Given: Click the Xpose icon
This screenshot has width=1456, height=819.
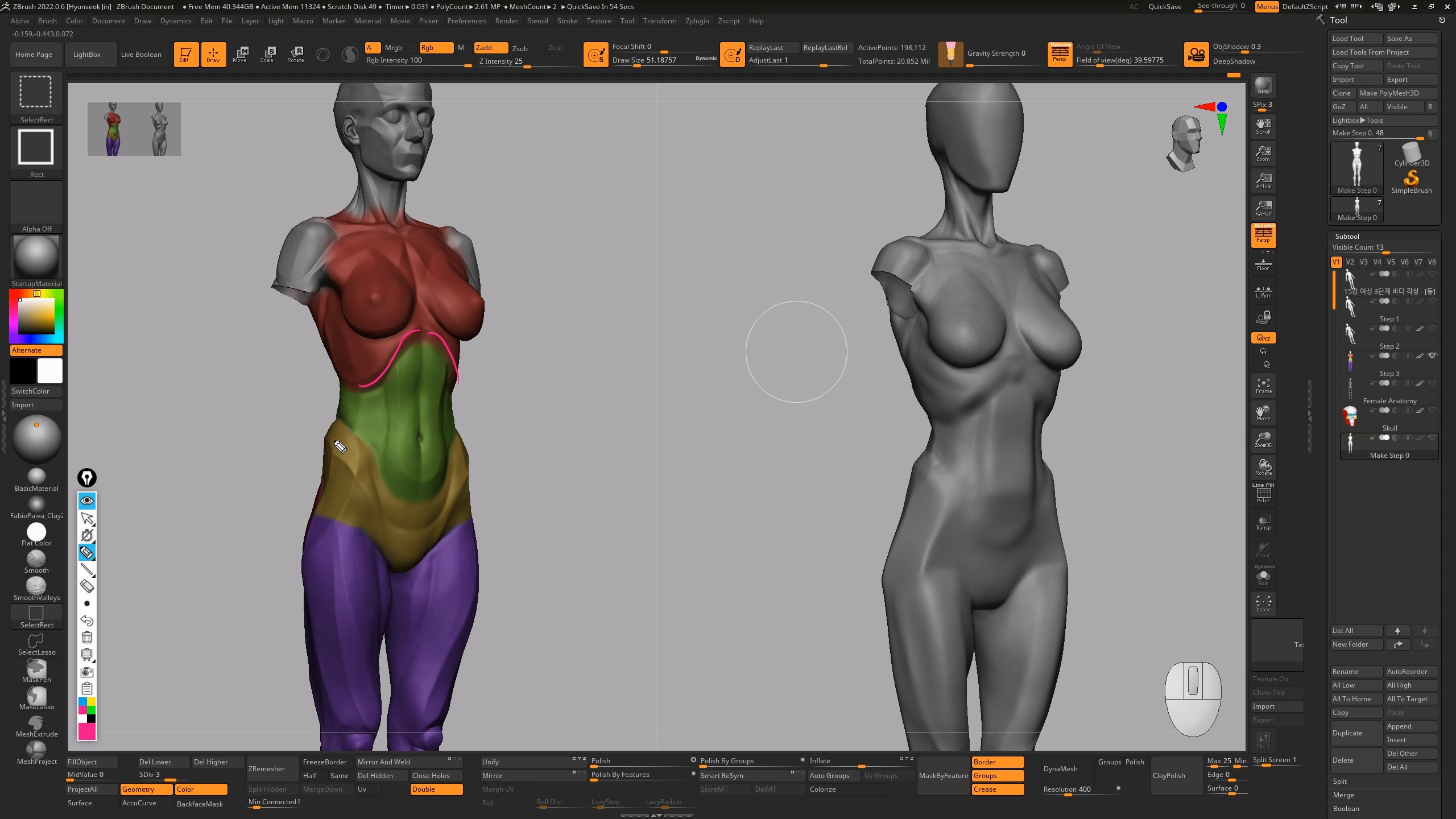Looking at the screenshot, I should tap(1263, 603).
